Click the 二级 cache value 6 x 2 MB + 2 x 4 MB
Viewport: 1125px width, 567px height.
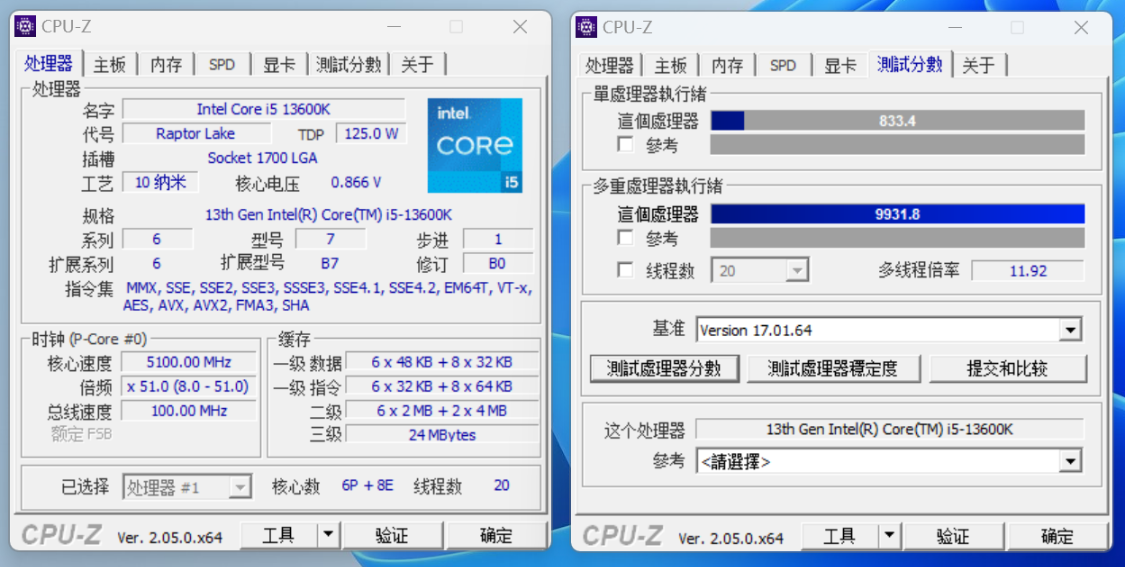point(442,411)
